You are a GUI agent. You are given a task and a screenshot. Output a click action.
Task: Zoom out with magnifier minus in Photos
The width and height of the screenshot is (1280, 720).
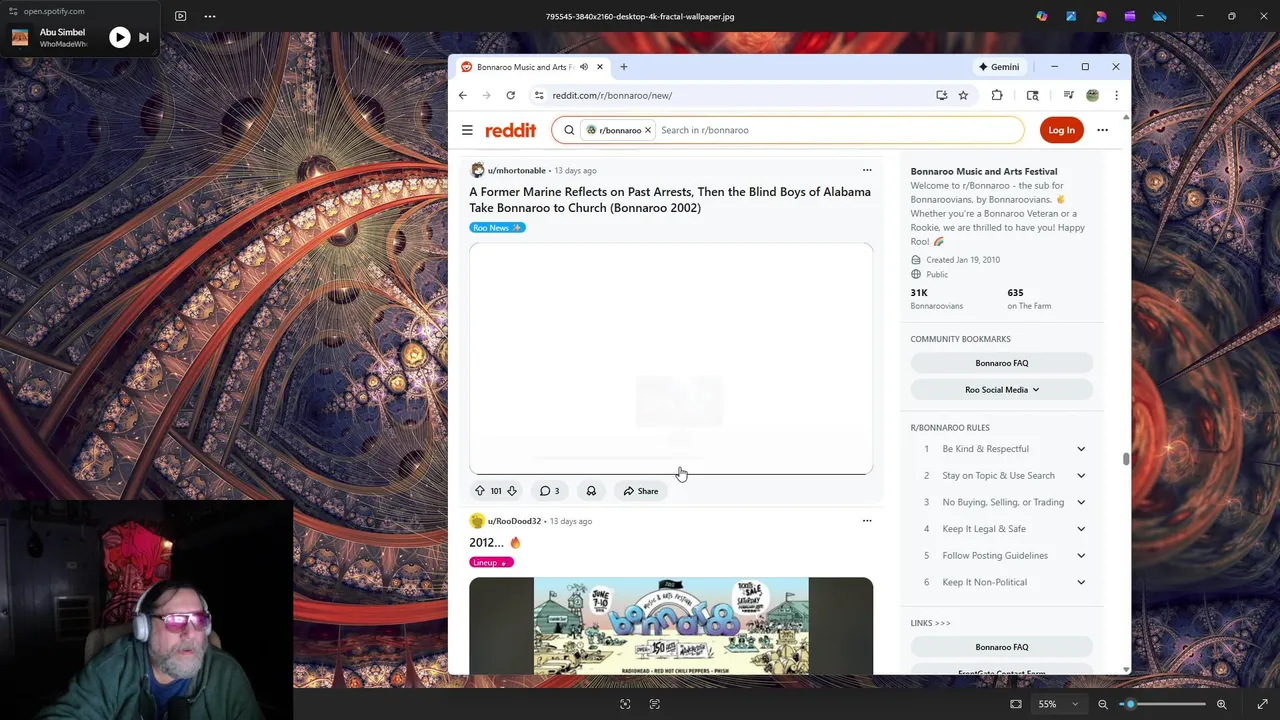(1104, 704)
